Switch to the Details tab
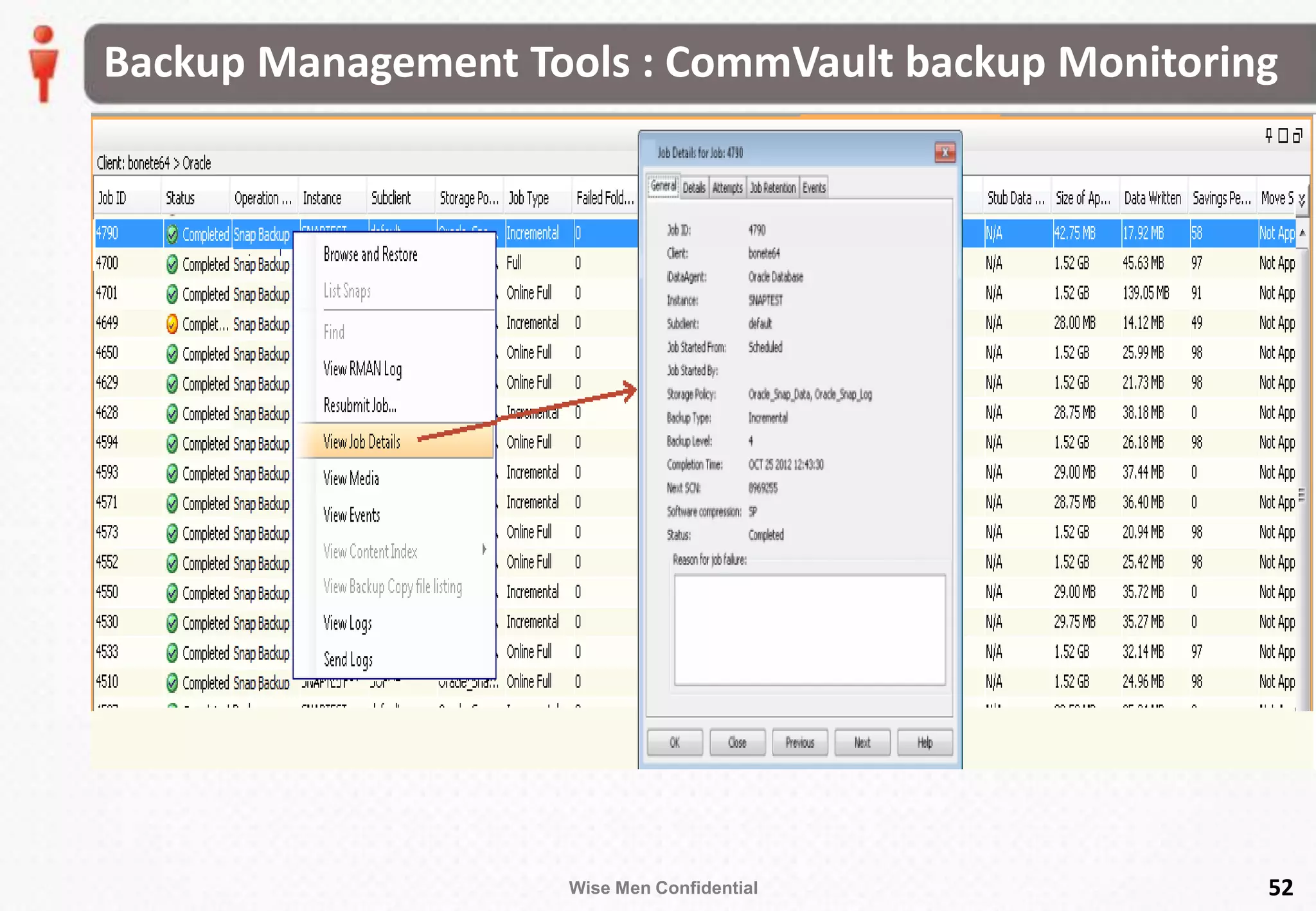The width and height of the screenshot is (1316, 911). click(694, 188)
